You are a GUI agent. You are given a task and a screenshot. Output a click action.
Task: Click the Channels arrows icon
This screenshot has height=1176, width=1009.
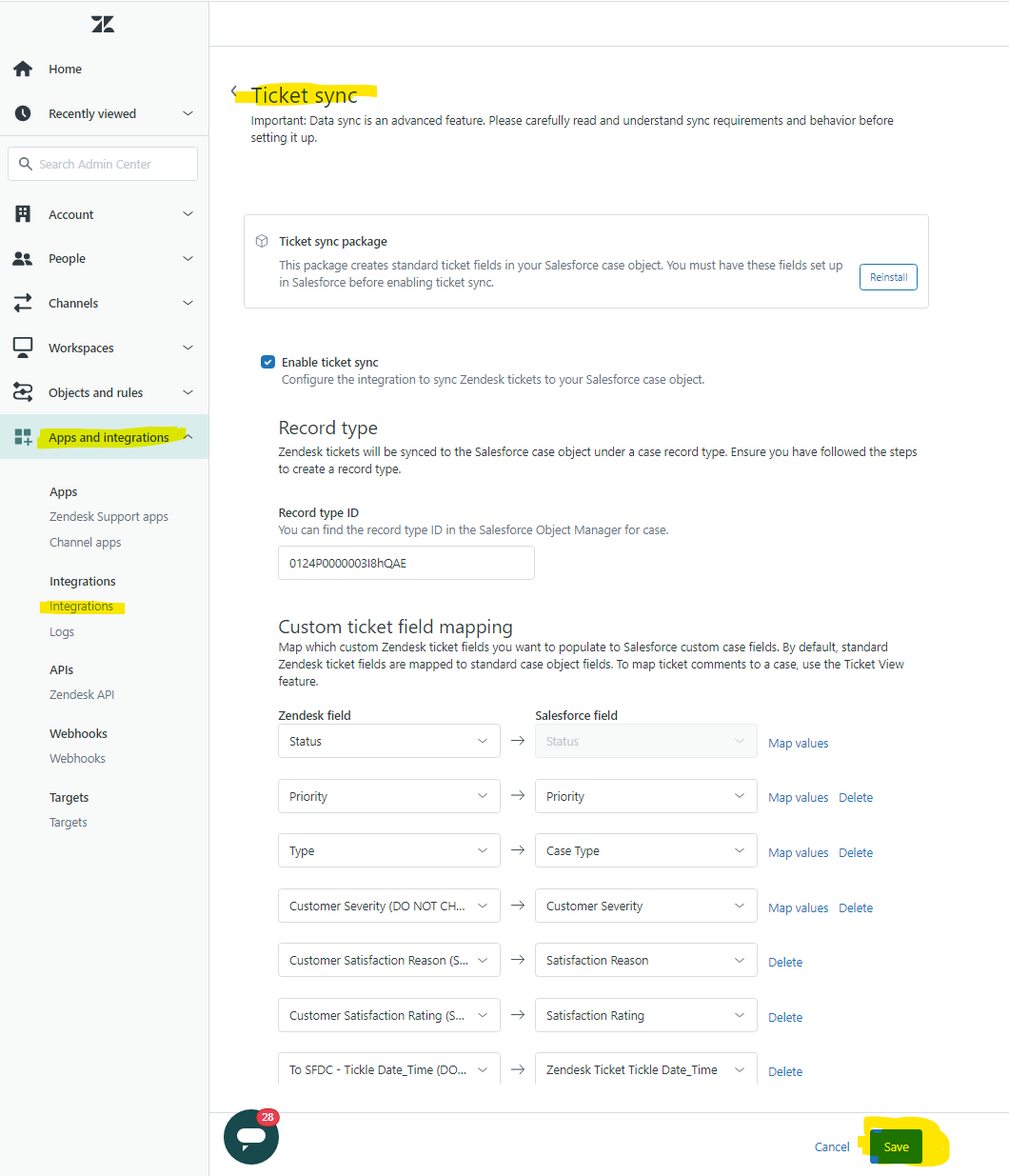[23, 303]
